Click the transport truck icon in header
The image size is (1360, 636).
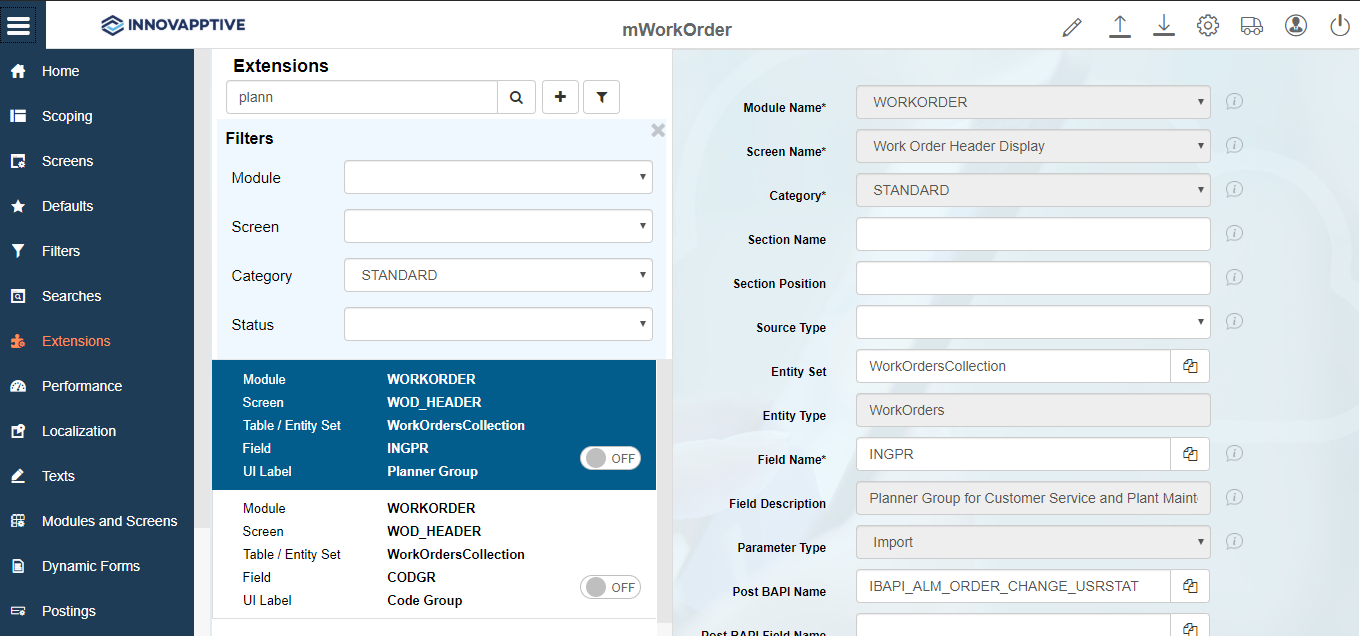[x=1251, y=26]
